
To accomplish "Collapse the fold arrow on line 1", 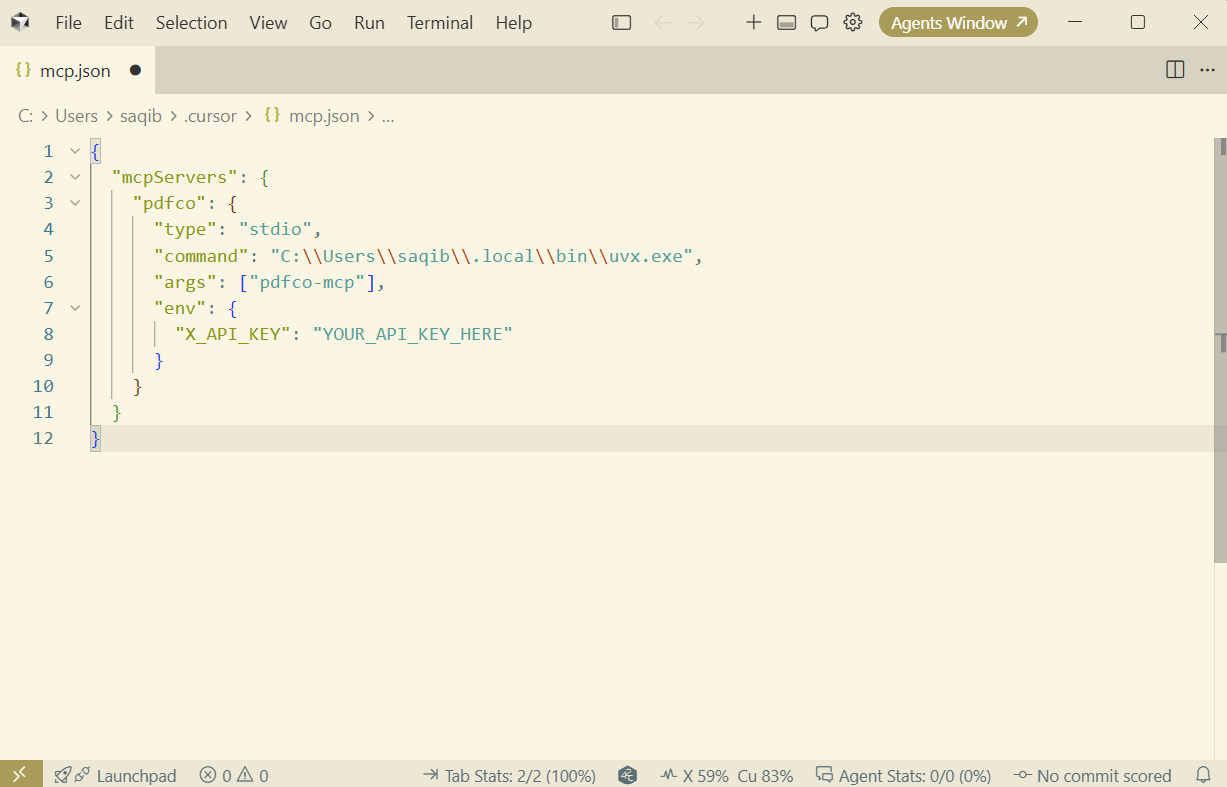I will click(74, 151).
